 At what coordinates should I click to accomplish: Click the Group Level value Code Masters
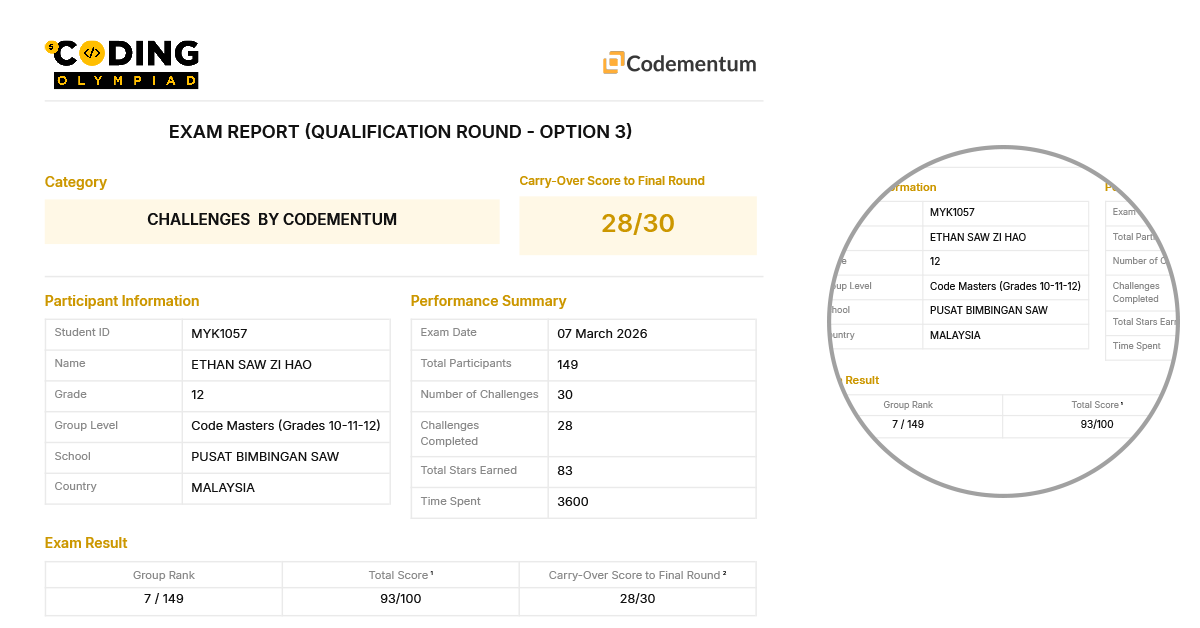285,426
